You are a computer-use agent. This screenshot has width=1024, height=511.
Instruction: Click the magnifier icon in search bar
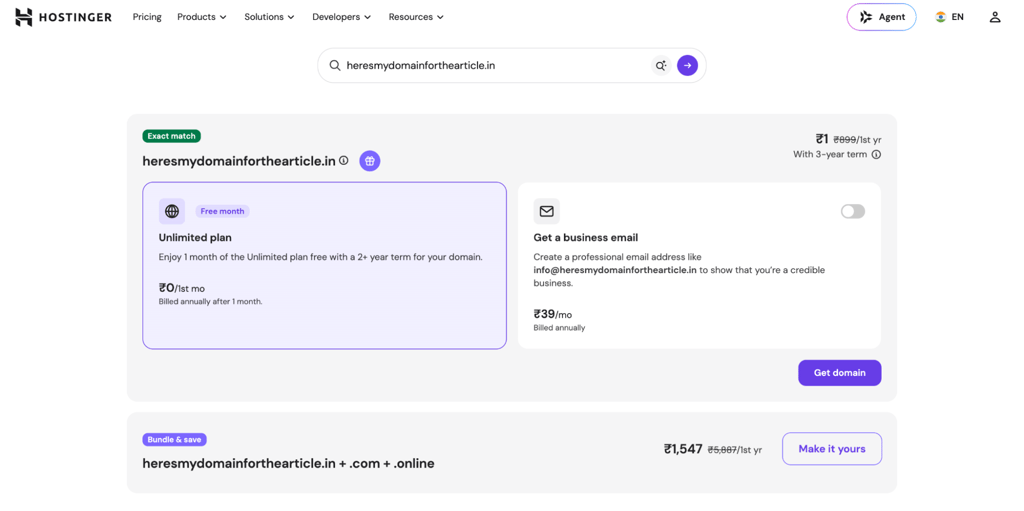click(x=334, y=65)
